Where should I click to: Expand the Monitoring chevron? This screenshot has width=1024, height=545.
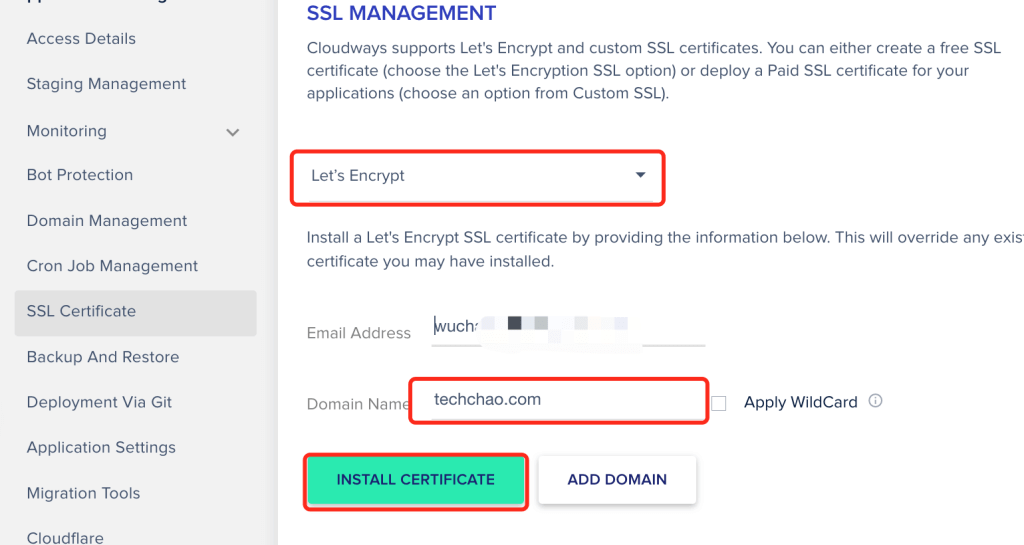pos(232,132)
